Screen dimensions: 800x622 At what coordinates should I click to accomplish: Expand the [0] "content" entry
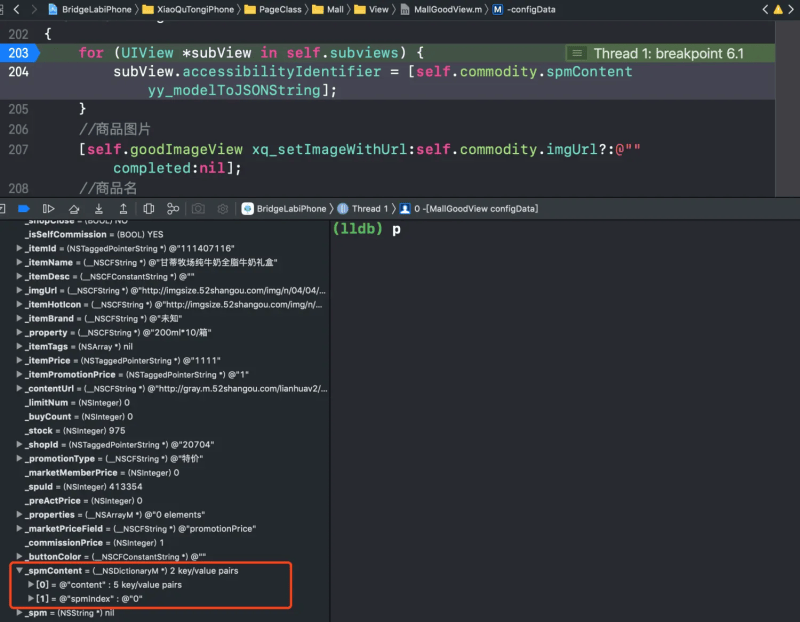pos(30,584)
